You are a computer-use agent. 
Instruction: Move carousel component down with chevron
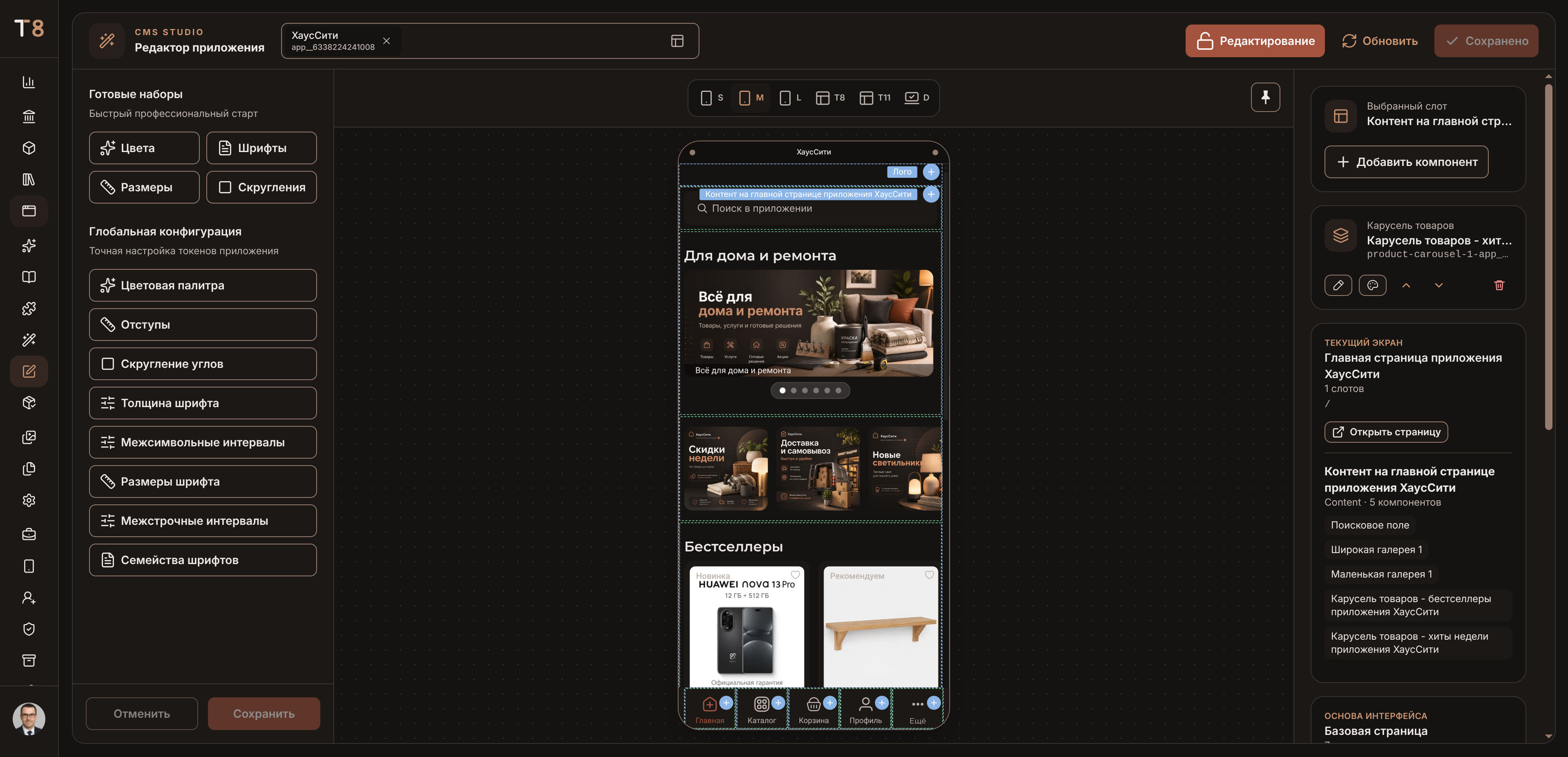click(x=1438, y=285)
